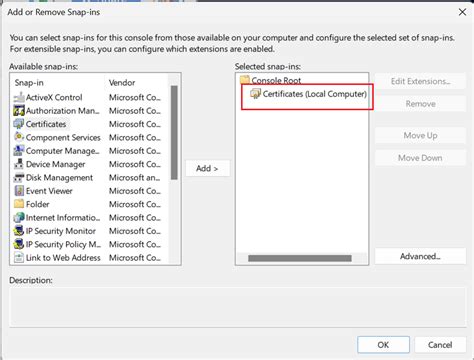Click the IP Security Monitor snap-in icon
Image resolution: width=474 pixels, height=360 pixels.
coord(19,231)
